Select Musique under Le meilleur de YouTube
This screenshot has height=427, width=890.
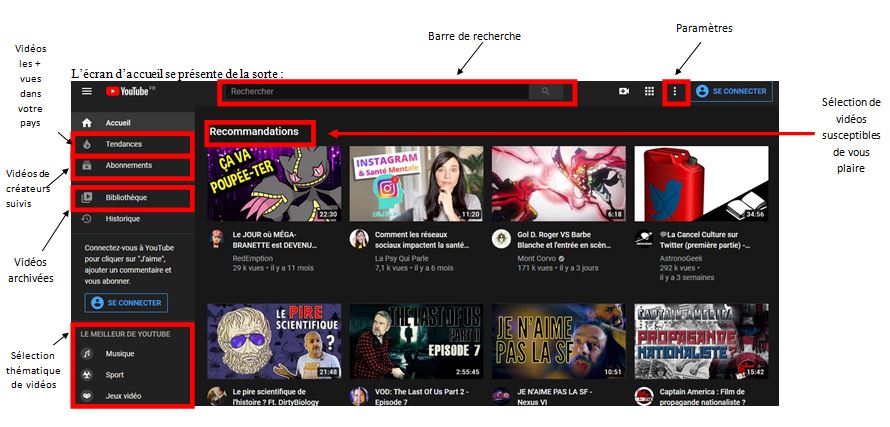133,354
